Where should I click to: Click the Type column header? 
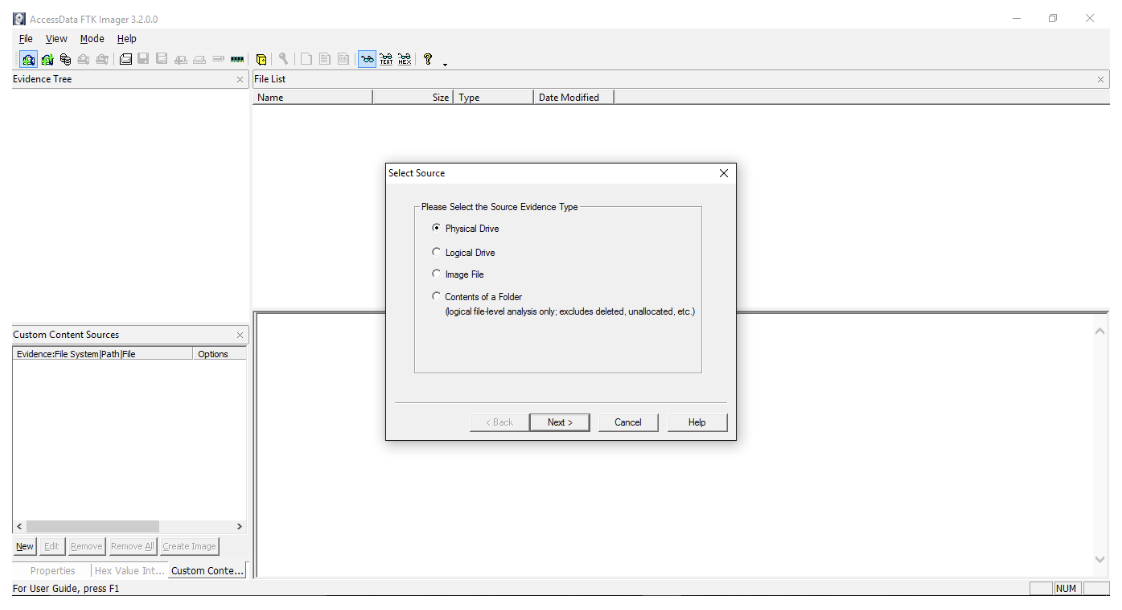tap(493, 97)
